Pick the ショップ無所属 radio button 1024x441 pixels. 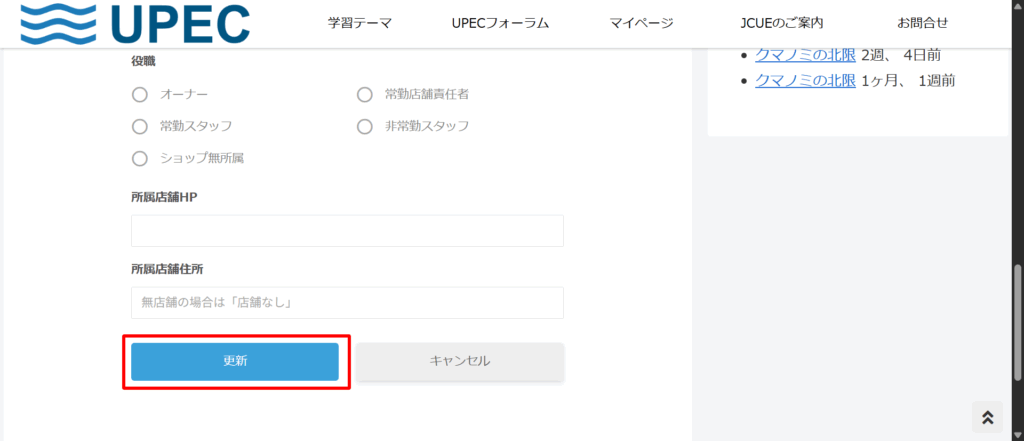pyautogui.click(x=140, y=158)
